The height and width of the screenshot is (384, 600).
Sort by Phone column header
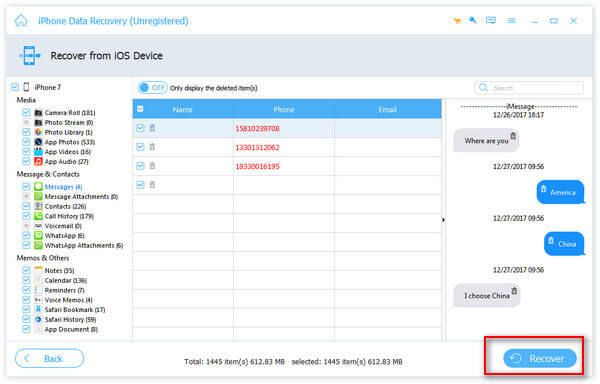[x=284, y=109]
